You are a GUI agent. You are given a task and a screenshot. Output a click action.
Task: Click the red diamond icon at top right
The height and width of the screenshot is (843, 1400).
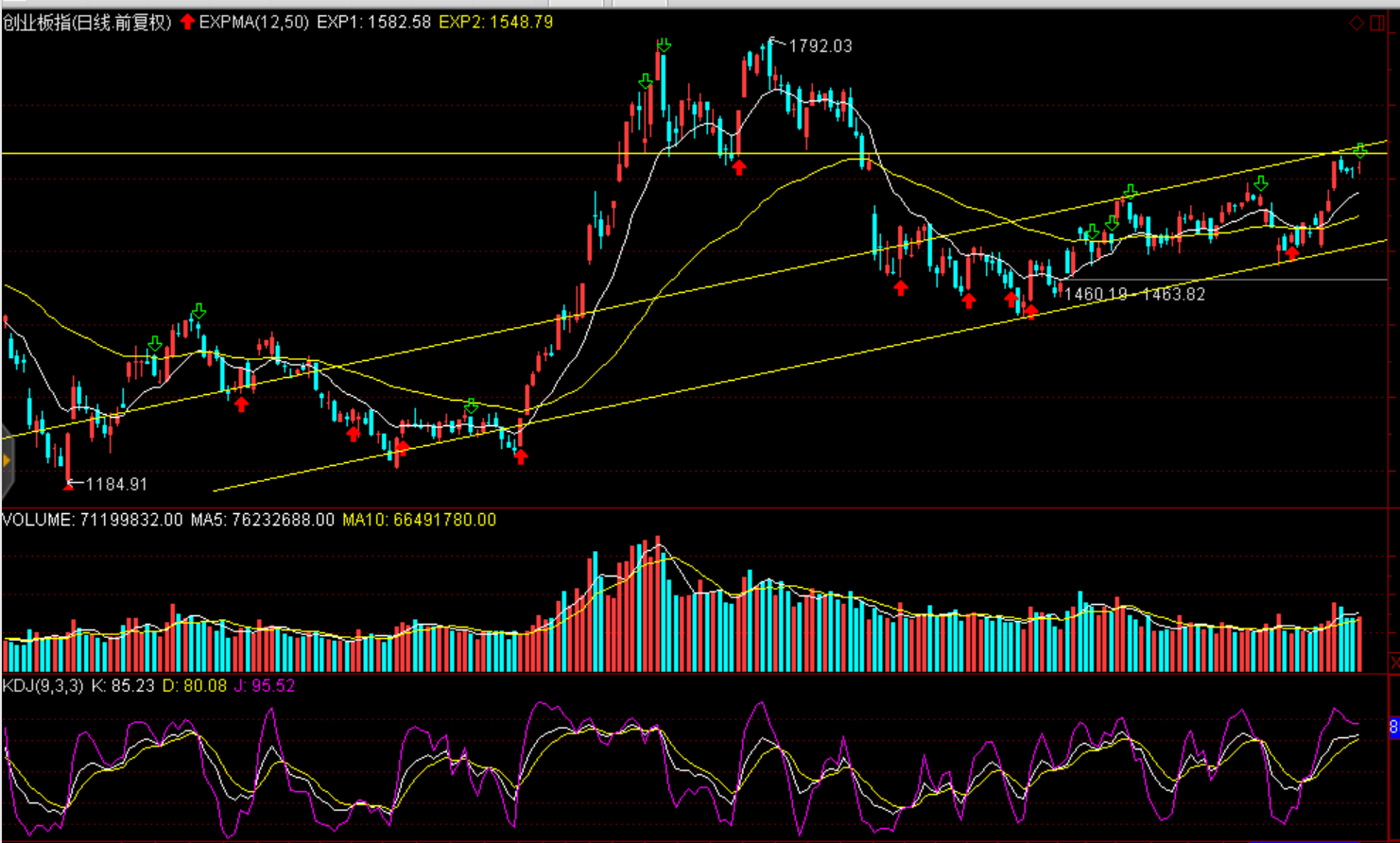coord(1357,23)
